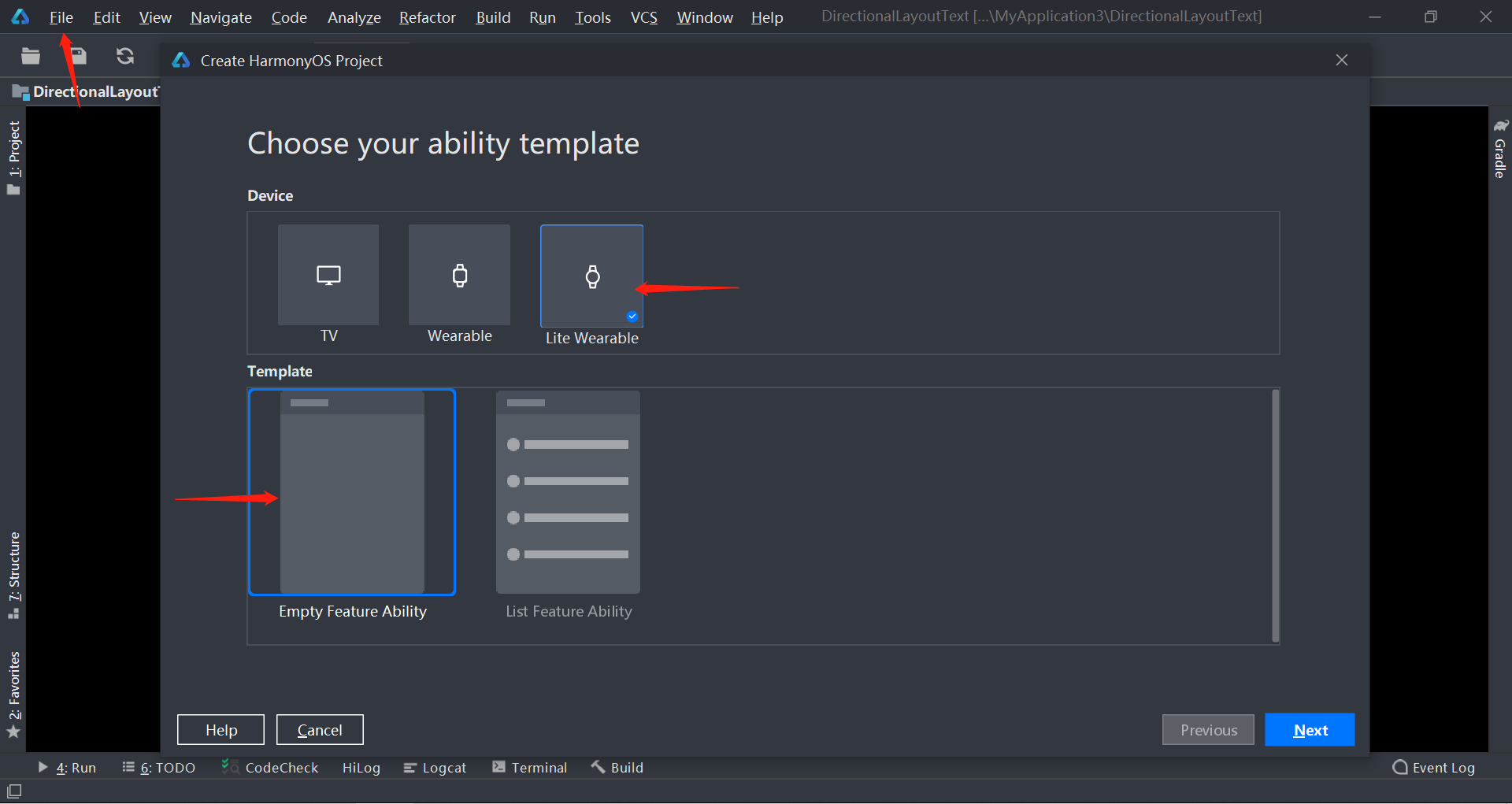Open the Edit menu
Image resolution: width=1512 pixels, height=804 pixels.
pyautogui.click(x=106, y=17)
